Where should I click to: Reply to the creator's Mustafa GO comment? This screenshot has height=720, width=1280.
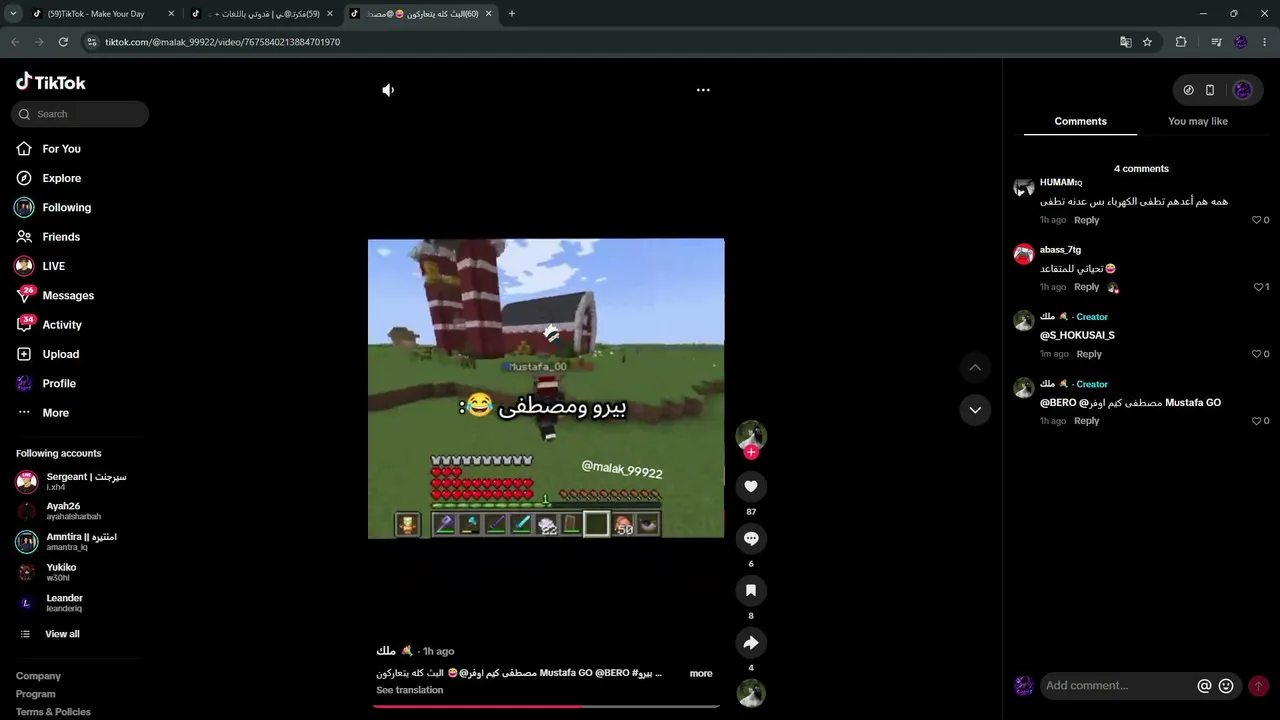(x=1086, y=421)
